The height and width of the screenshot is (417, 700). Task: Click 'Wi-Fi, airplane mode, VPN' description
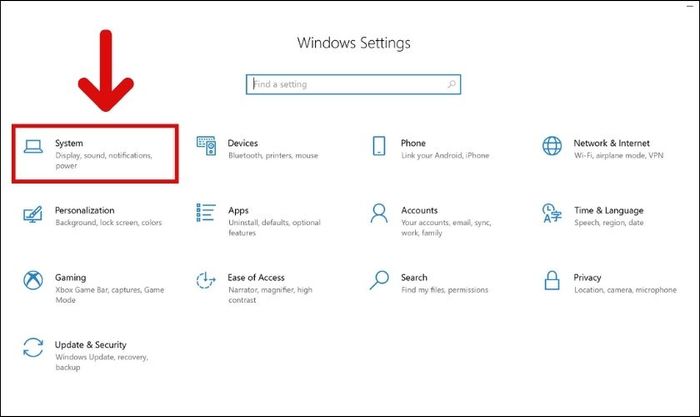(618, 155)
